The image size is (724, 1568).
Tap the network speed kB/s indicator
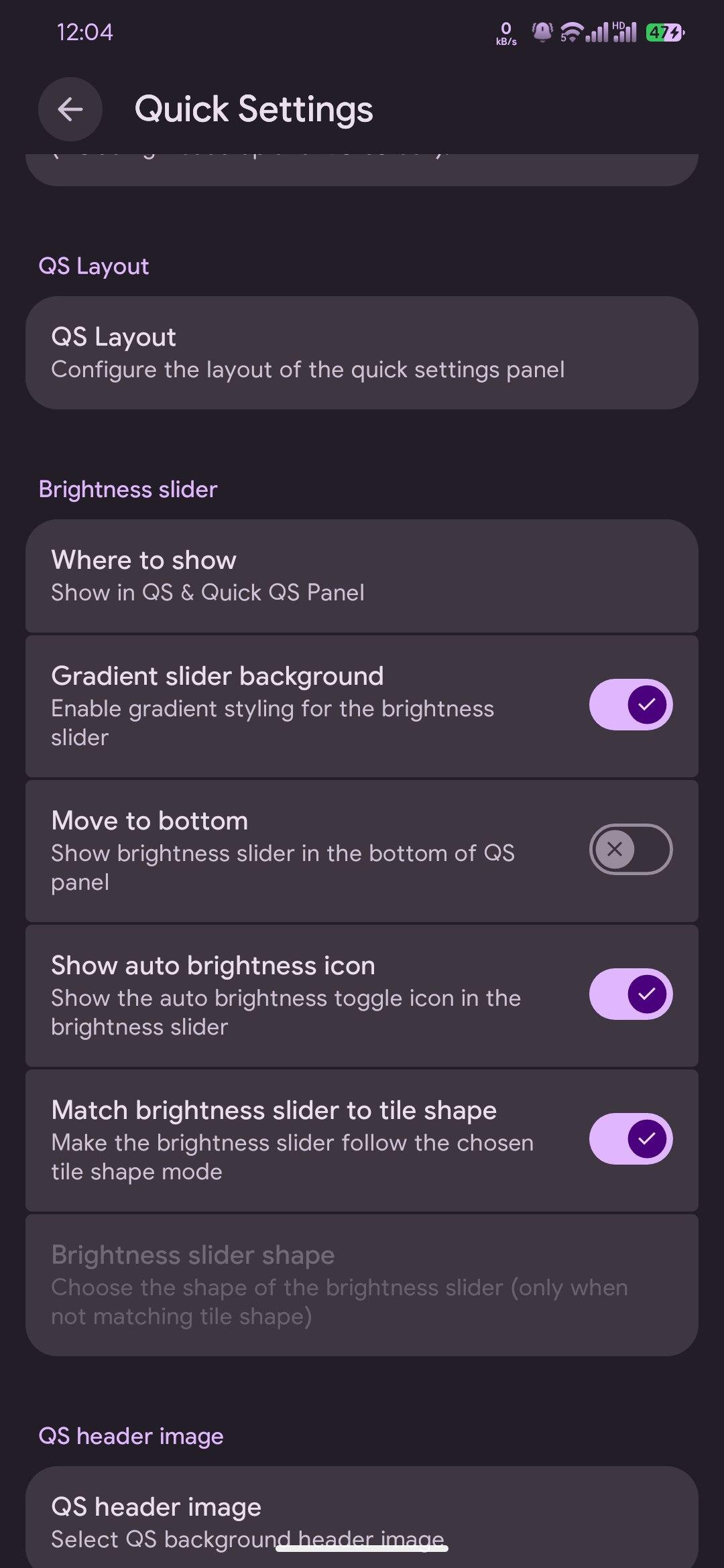click(506, 33)
